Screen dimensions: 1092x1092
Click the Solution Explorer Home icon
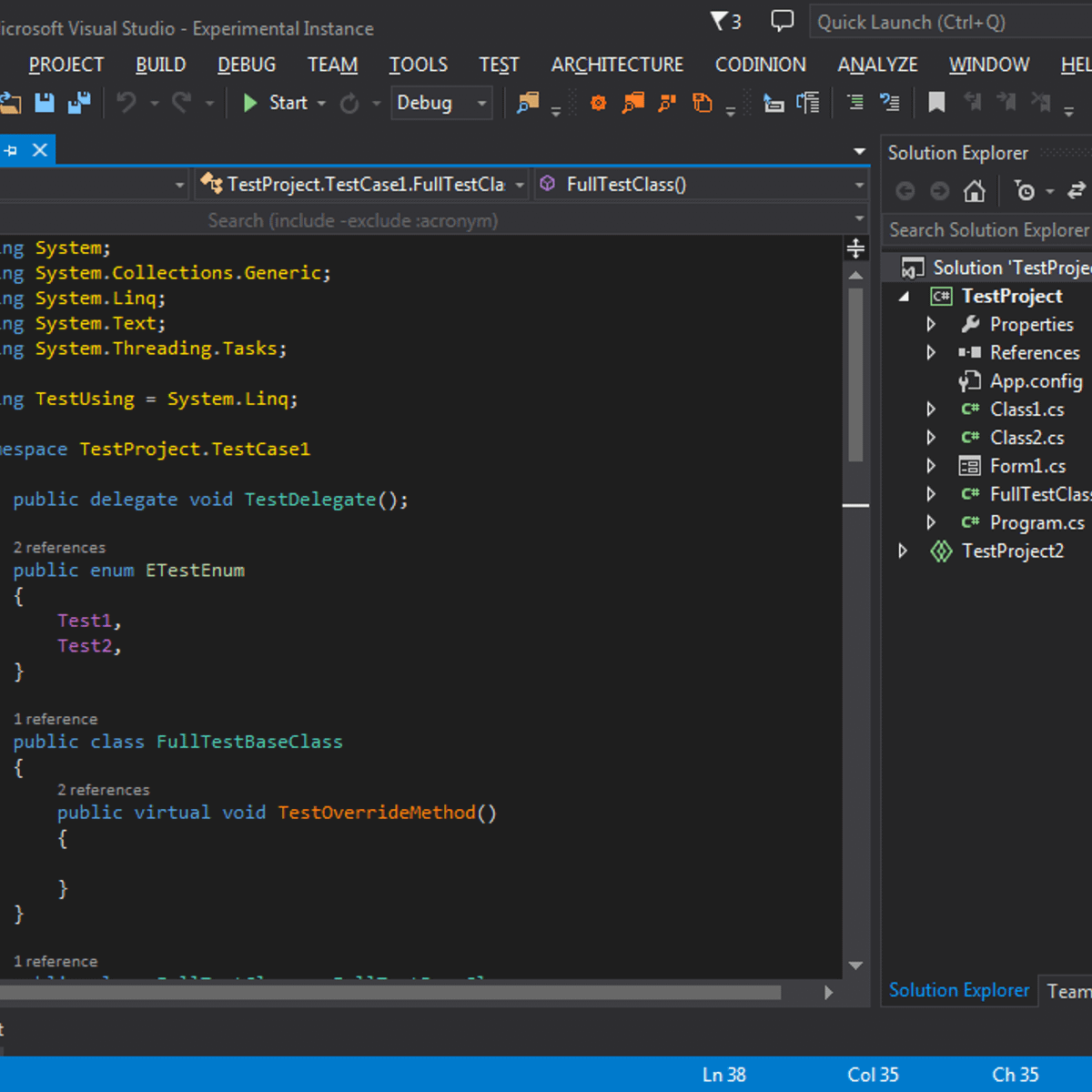click(x=975, y=191)
